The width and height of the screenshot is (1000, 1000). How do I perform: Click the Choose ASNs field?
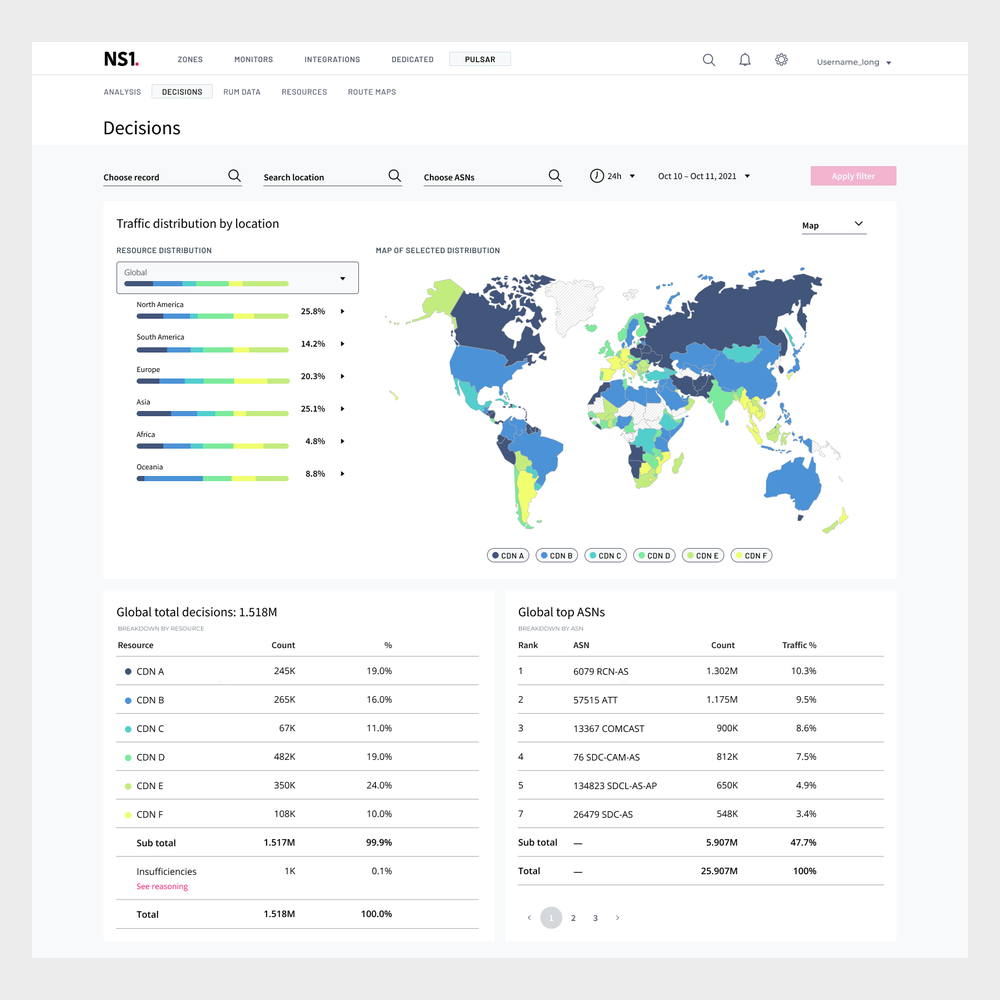[492, 177]
